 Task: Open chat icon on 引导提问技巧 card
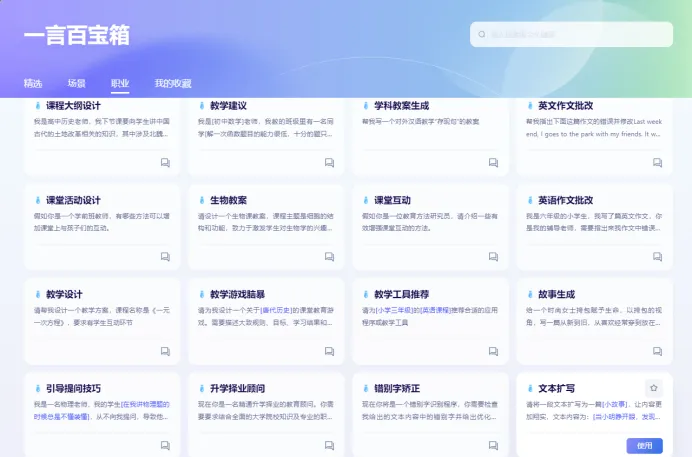click(165, 445)
